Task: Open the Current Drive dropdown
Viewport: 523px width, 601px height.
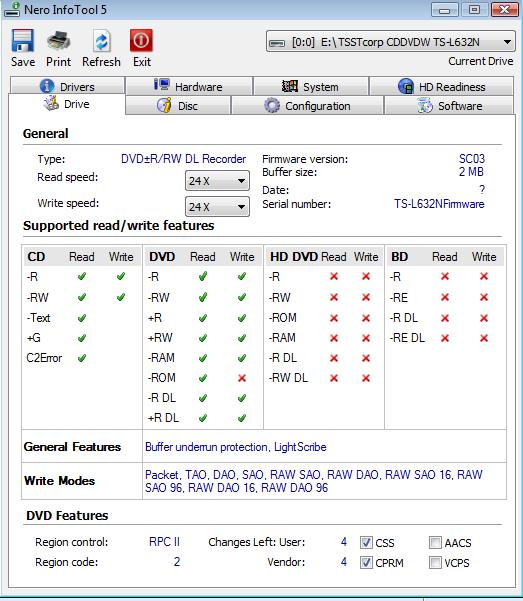Action: [x=390, y=41]
